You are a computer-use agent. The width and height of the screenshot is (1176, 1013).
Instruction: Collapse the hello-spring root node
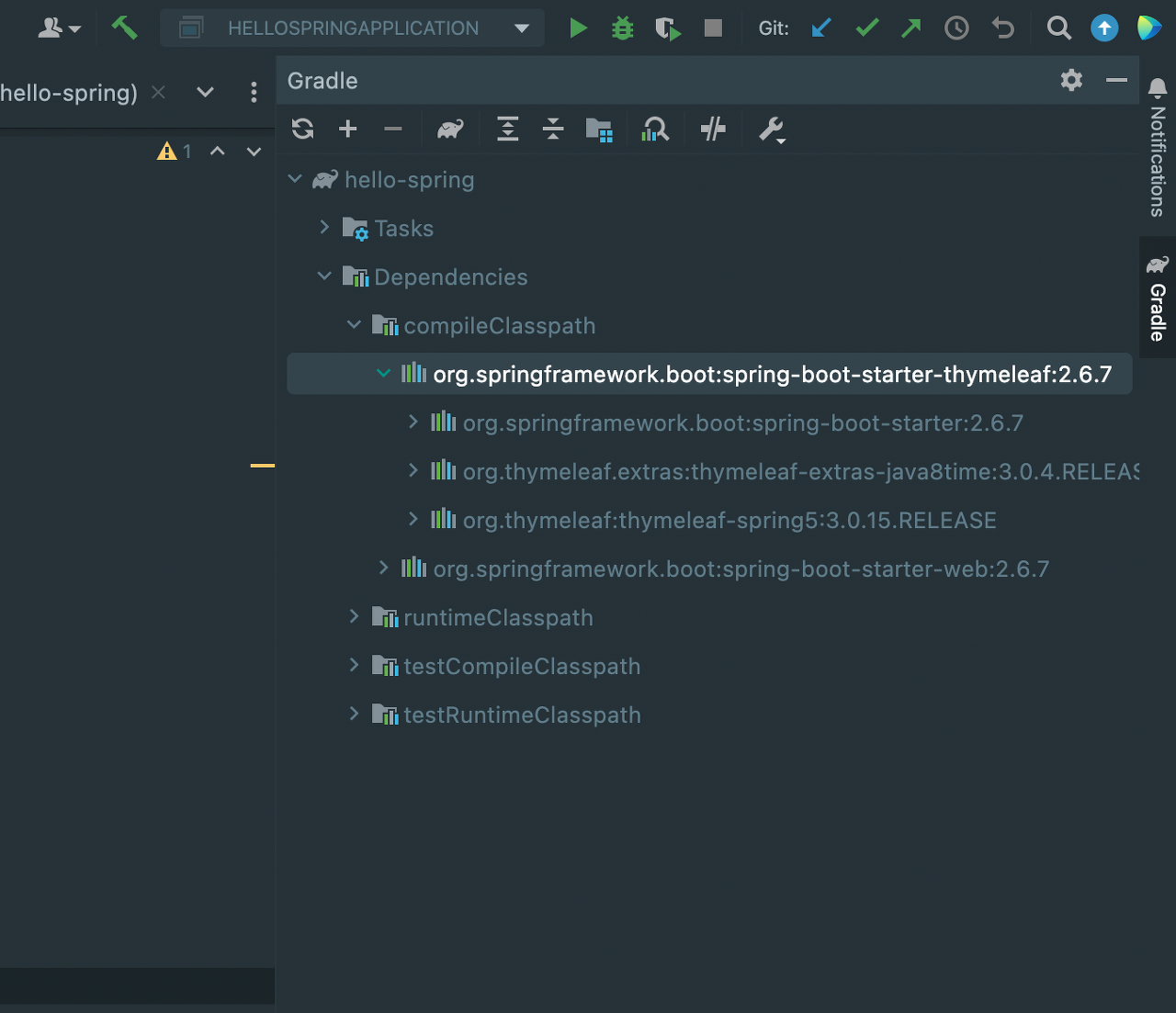point(295,179)
